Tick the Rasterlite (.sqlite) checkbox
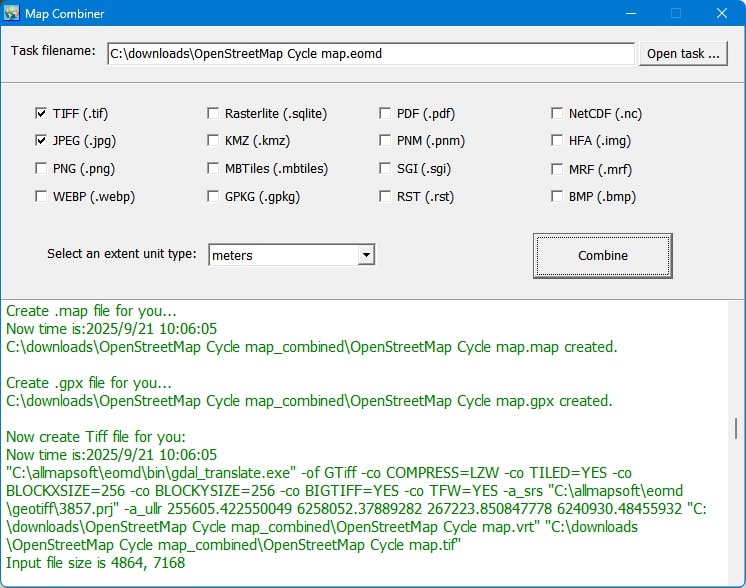Screen dimensions: 746x588 [213, 113]
